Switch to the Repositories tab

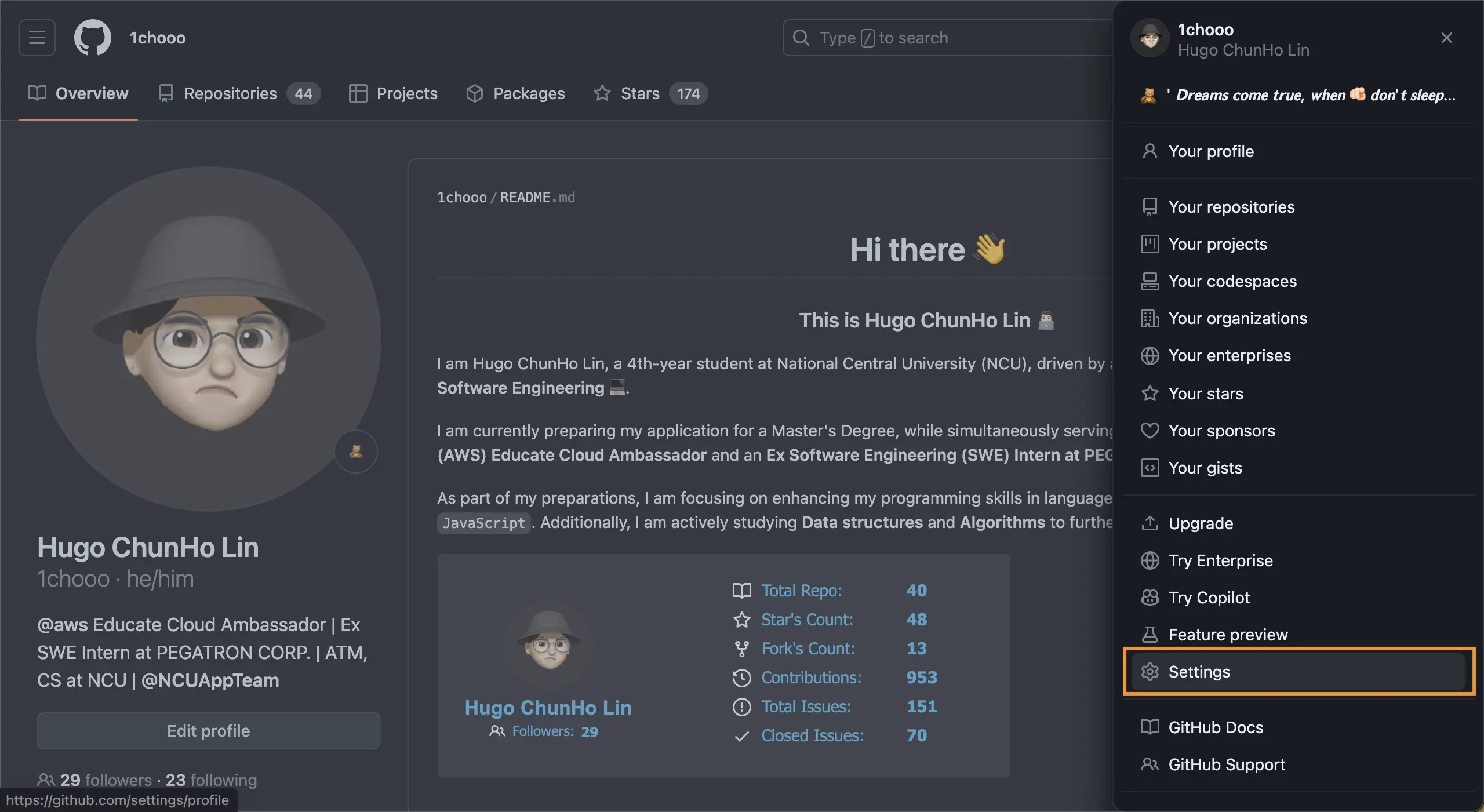point(239,93)
